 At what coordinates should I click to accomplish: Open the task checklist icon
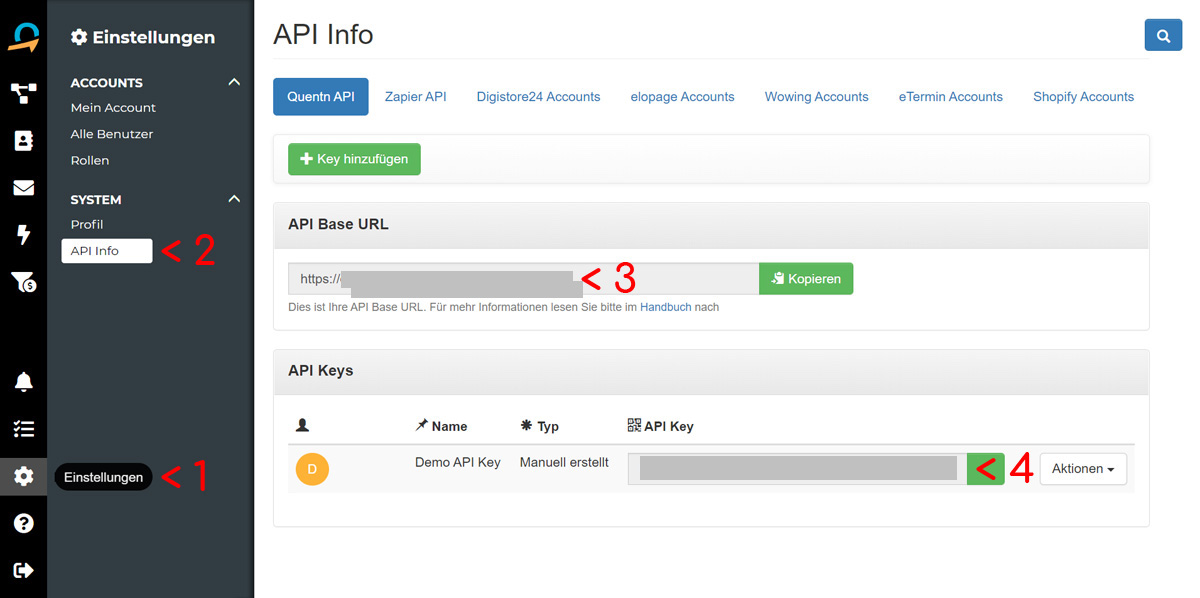tap(22, 429)
